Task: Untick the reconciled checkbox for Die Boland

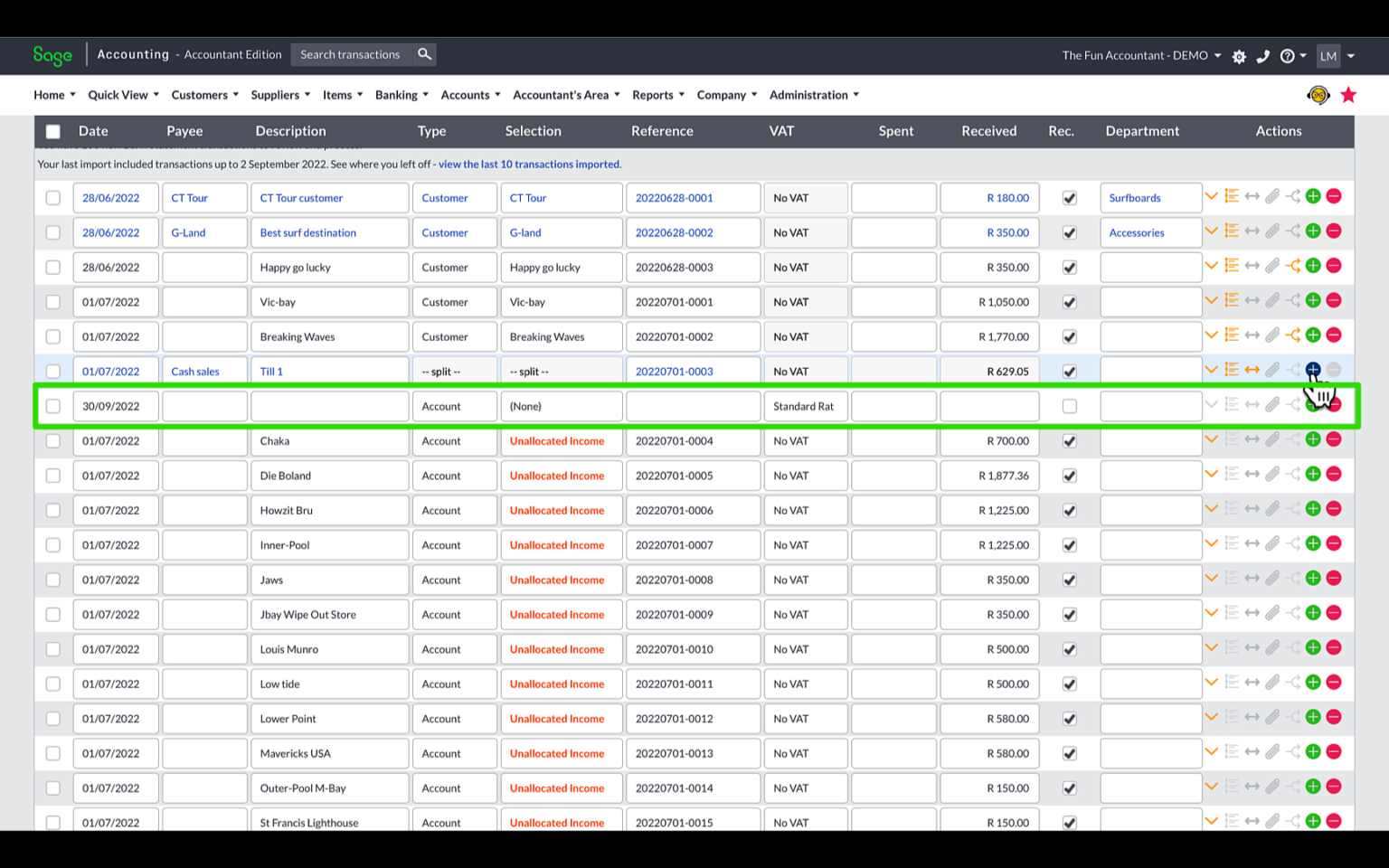Action: (x=1069, y=473)
